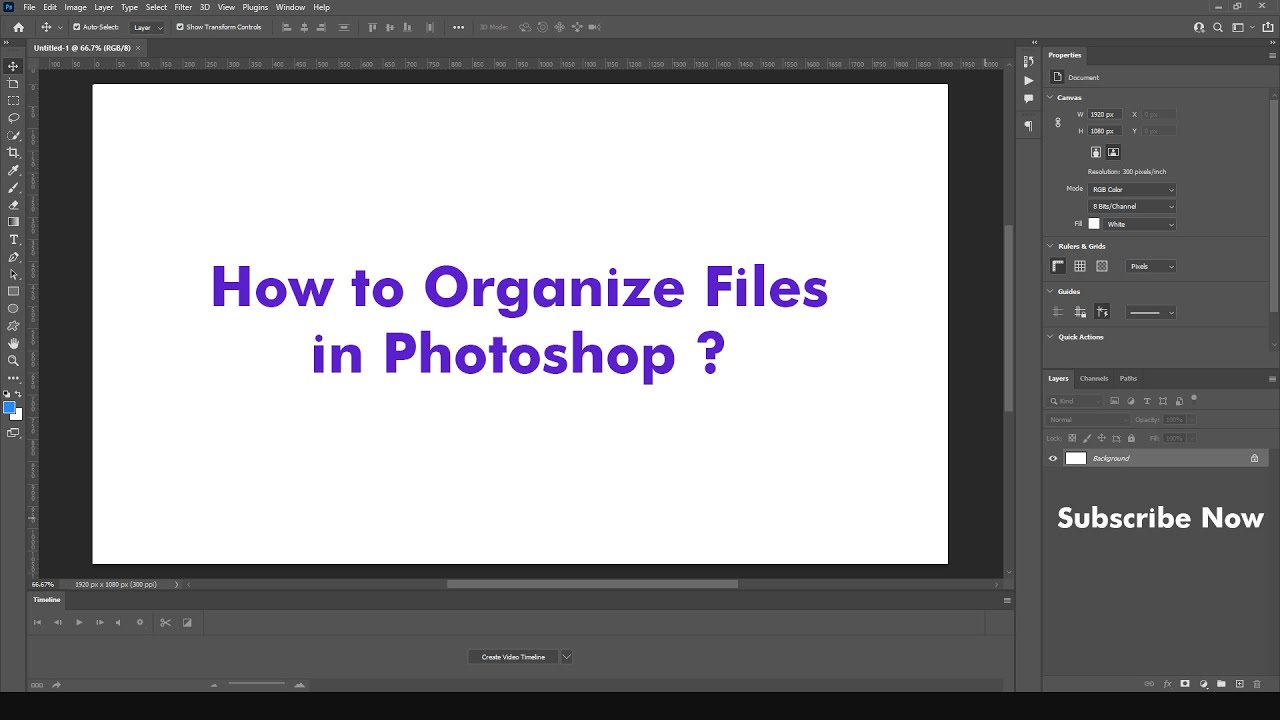Screen dimensions: 1280x720
Task: Hide the Background layer eye icon
Action: pyautogui.click(x=1052, y=458)
